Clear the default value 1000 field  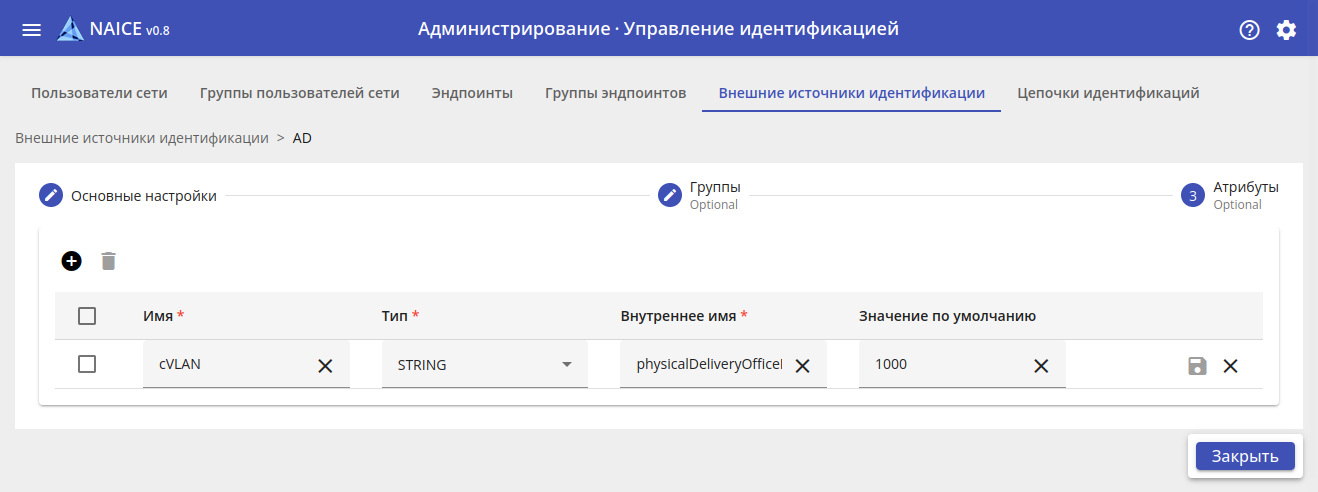pos(1041,366)
